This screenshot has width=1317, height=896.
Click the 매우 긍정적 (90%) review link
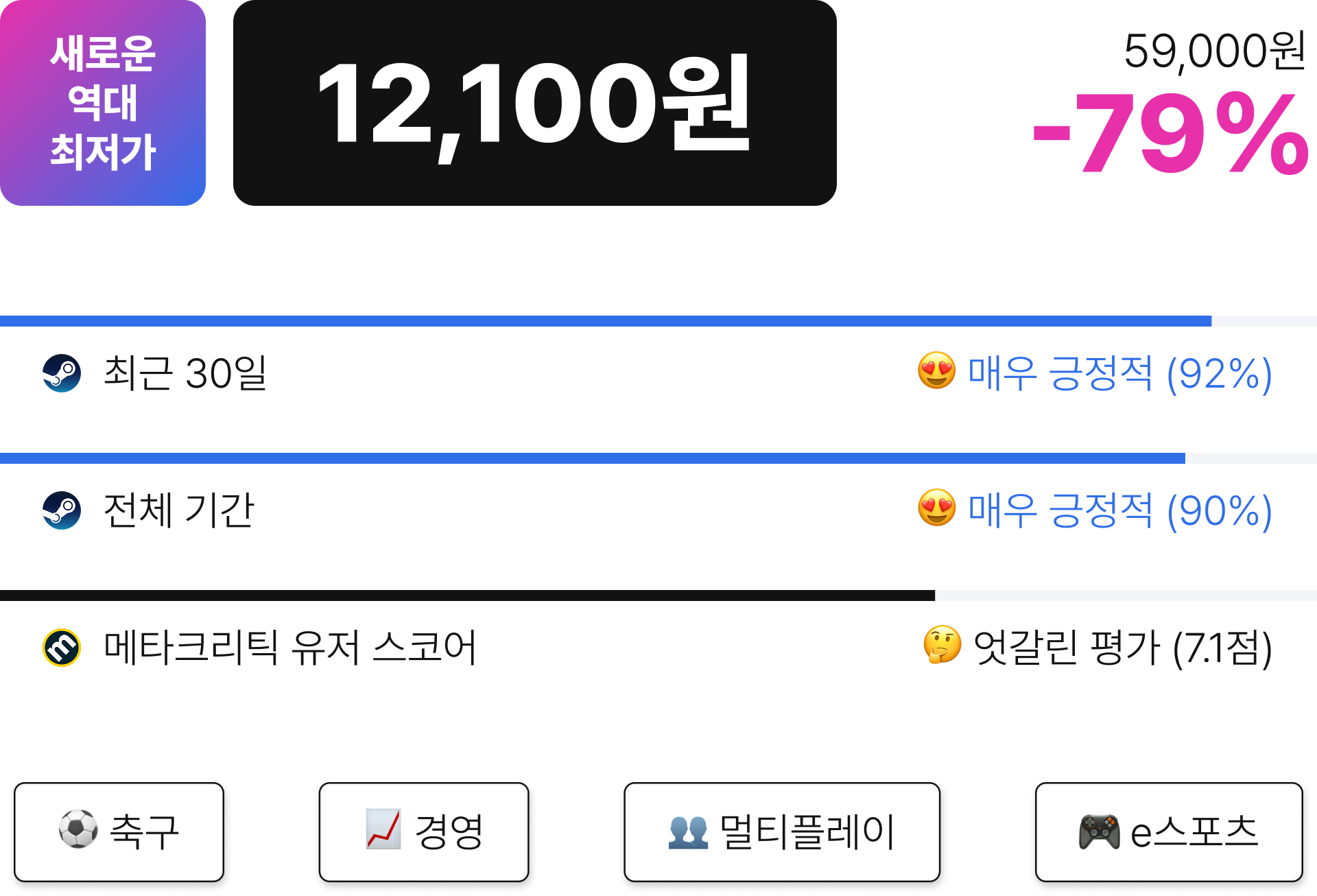1119,510
